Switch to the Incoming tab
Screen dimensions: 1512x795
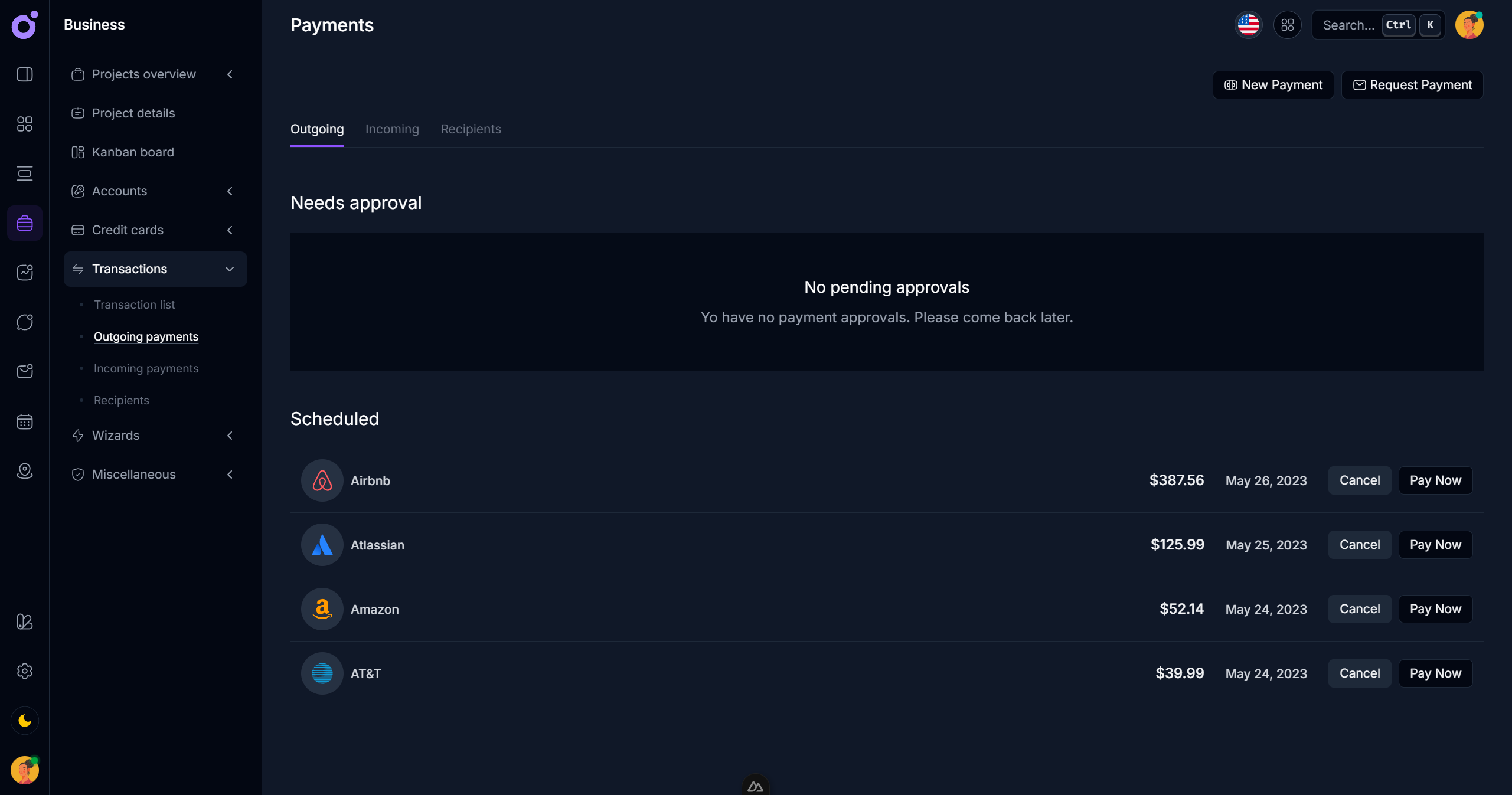(392, 129)
